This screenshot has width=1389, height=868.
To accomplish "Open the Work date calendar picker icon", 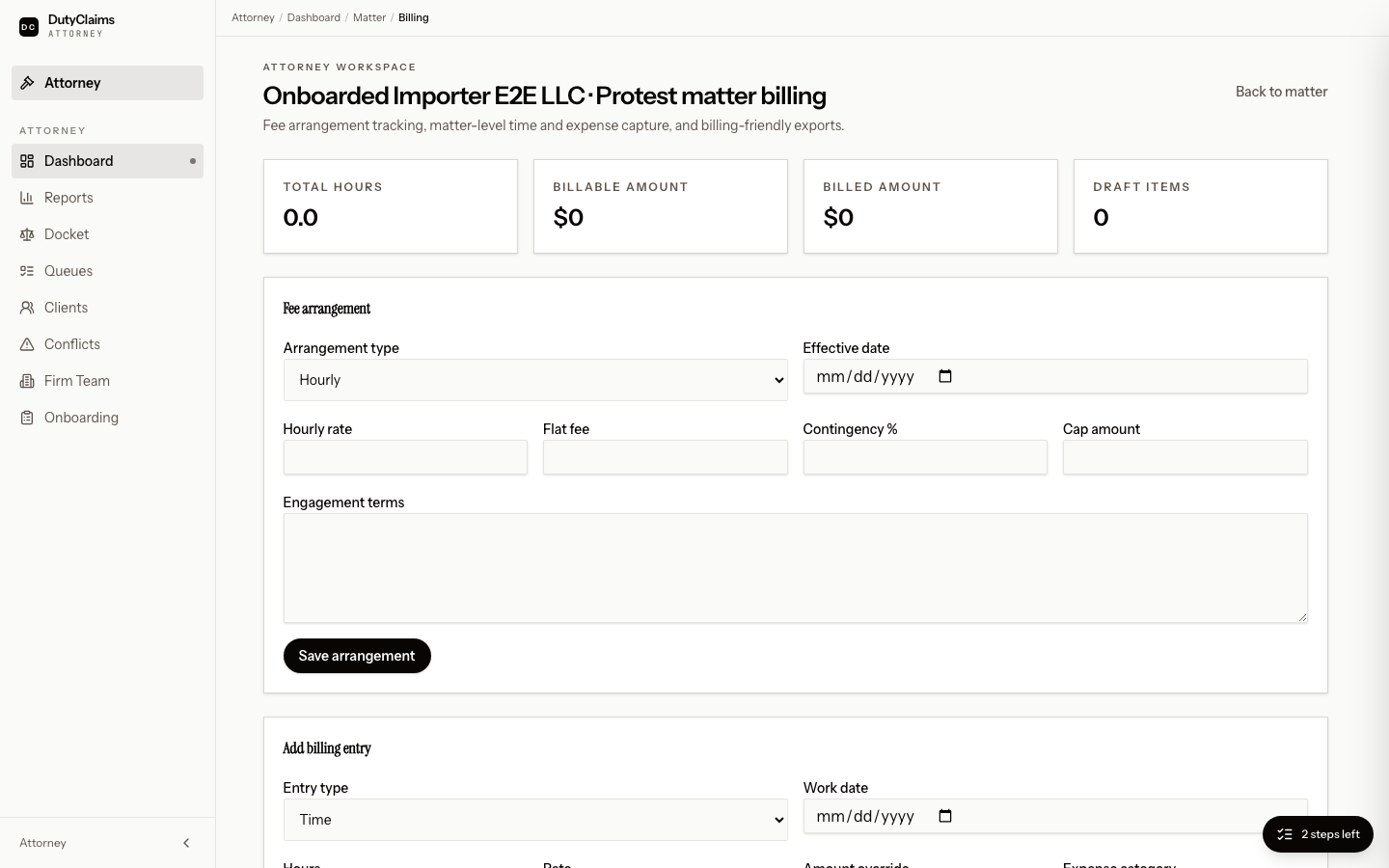I will click(x=945, y=816).
